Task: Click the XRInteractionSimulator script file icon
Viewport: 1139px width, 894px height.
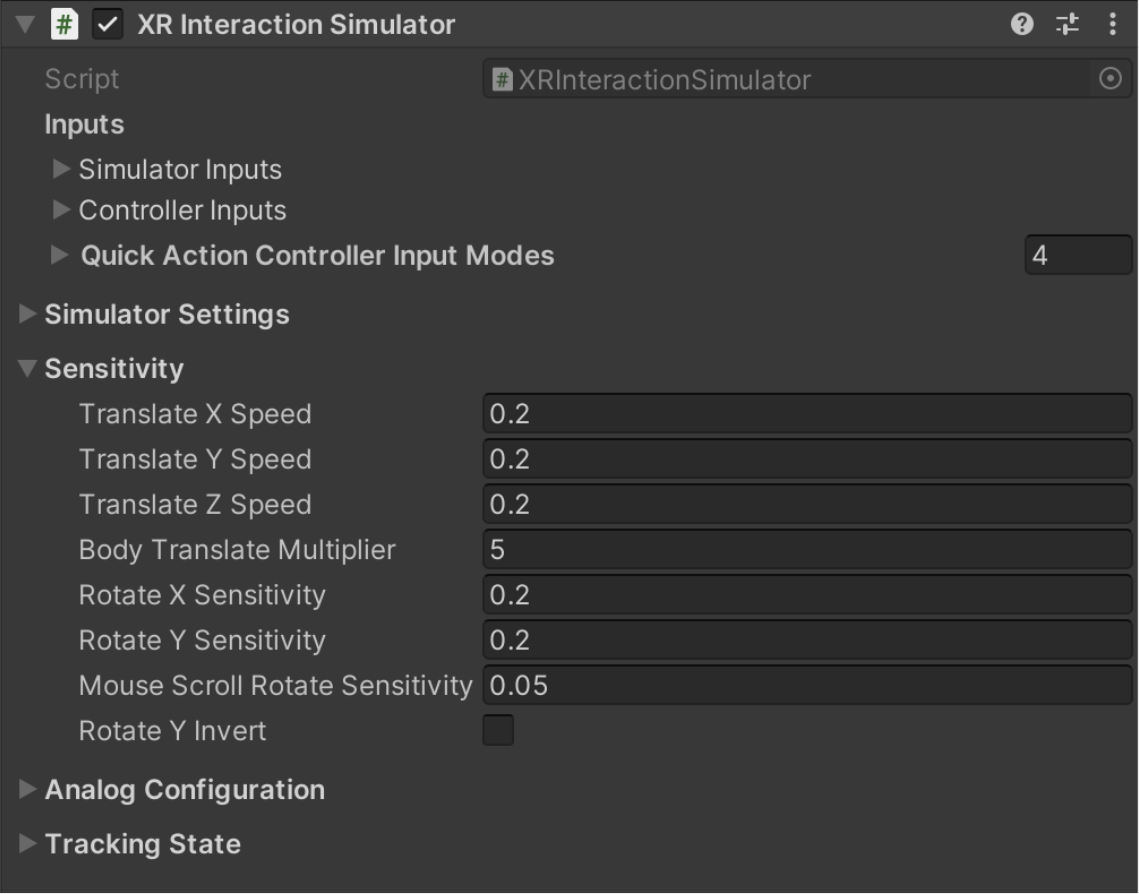Action: click(x=502, y=79)
